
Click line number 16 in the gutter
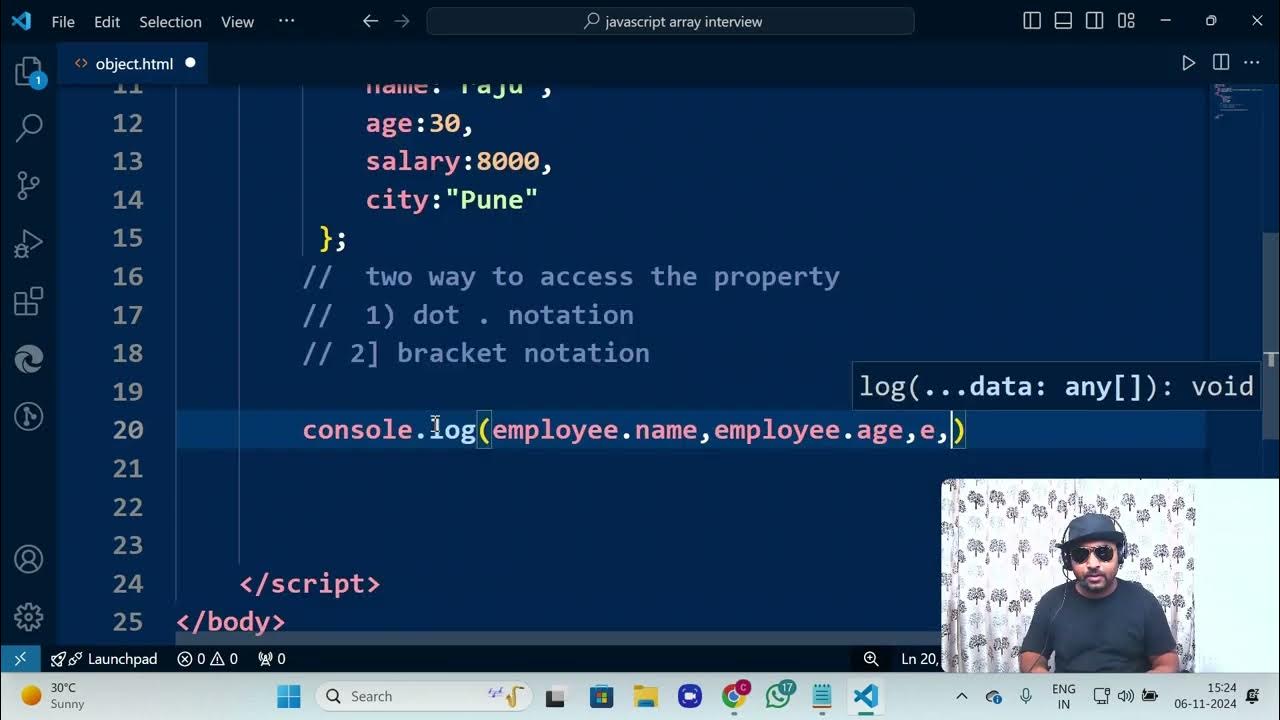point(128,277)
